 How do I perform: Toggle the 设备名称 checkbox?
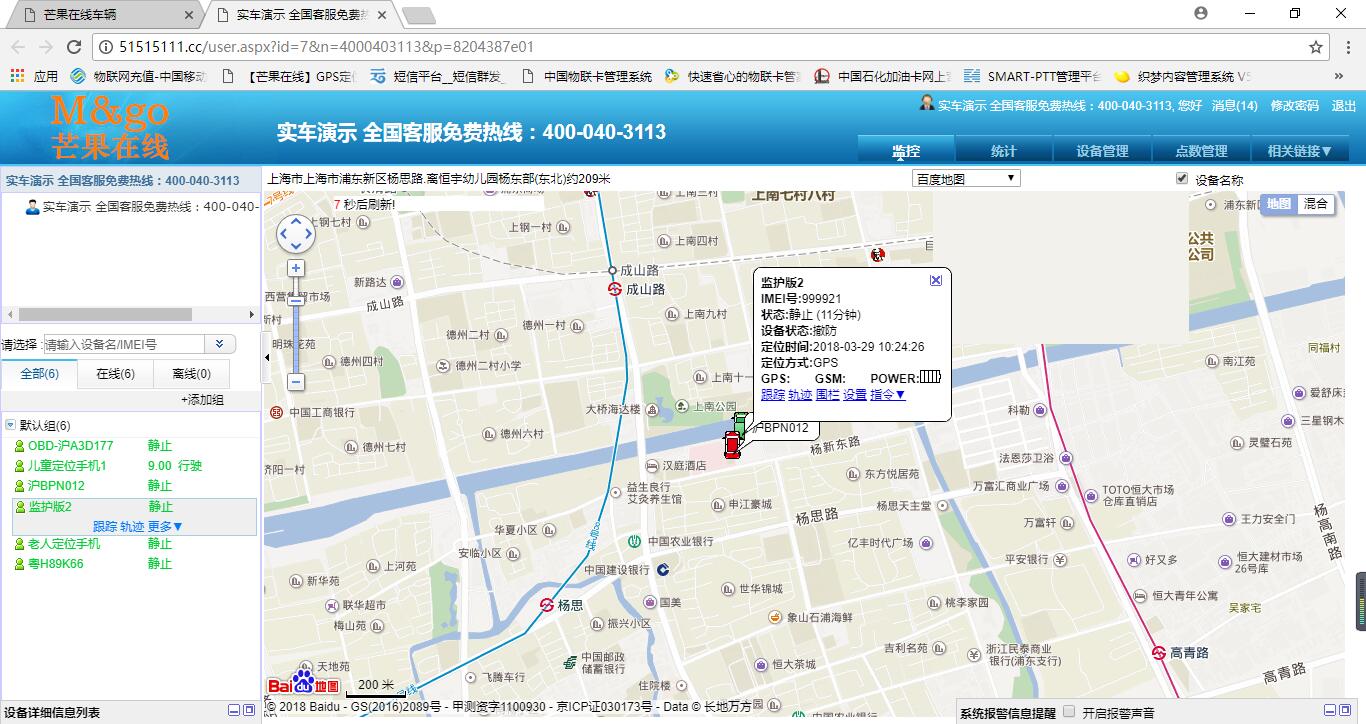[x=1182, y=178]
